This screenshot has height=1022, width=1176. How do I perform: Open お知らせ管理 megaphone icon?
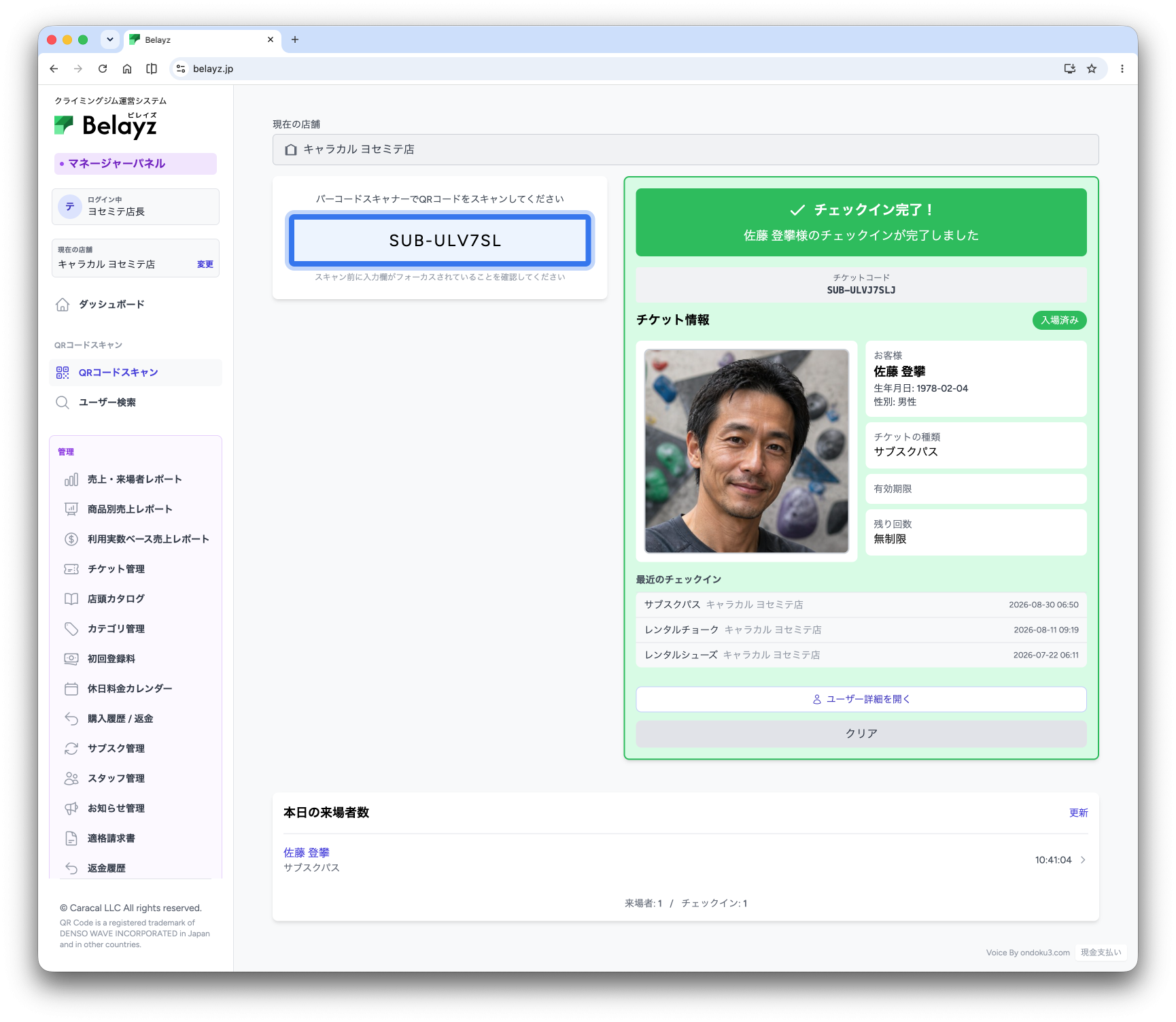pos(71,808)
